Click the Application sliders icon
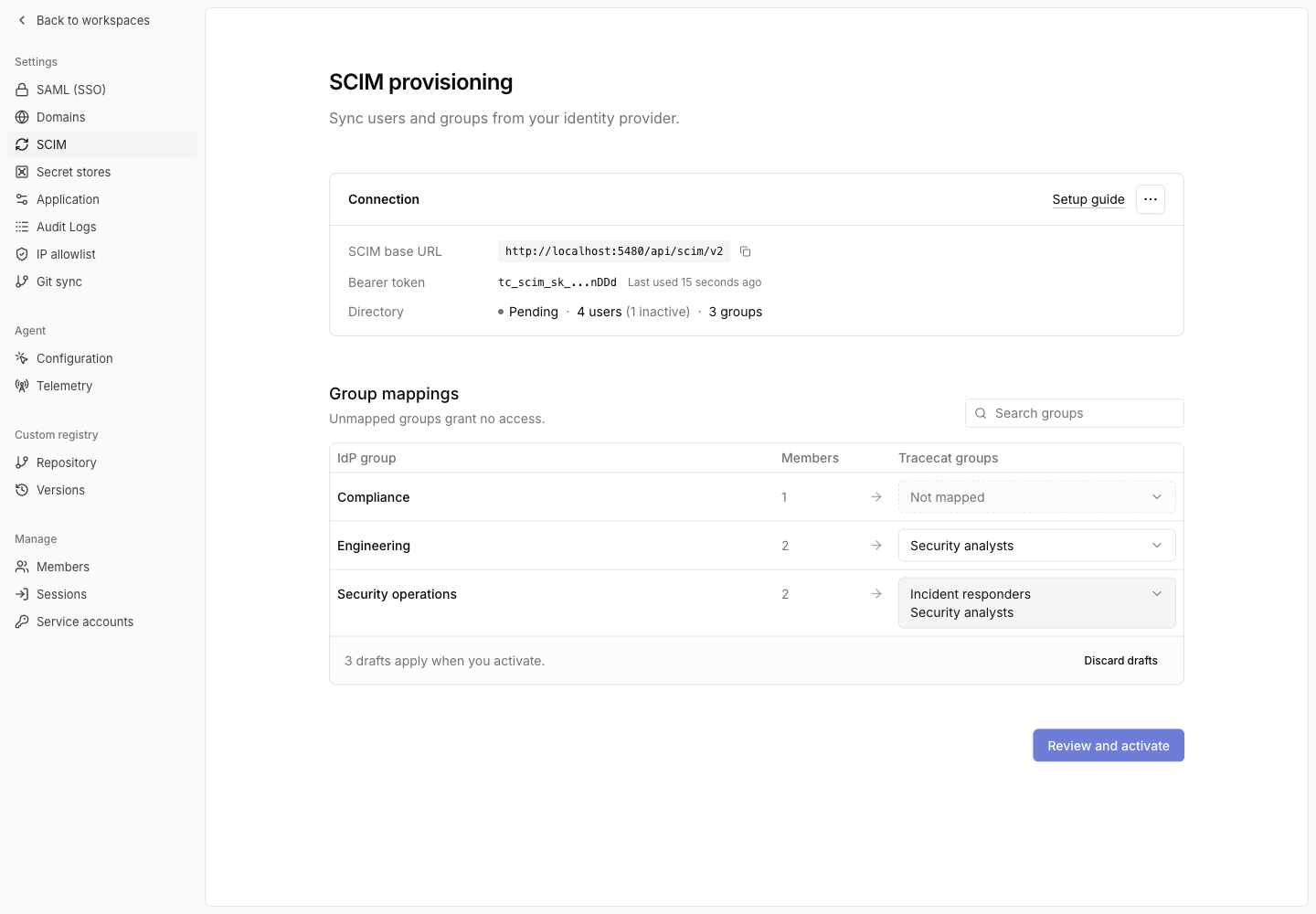The image size is (1316, 914). click(x=22, y=199)
